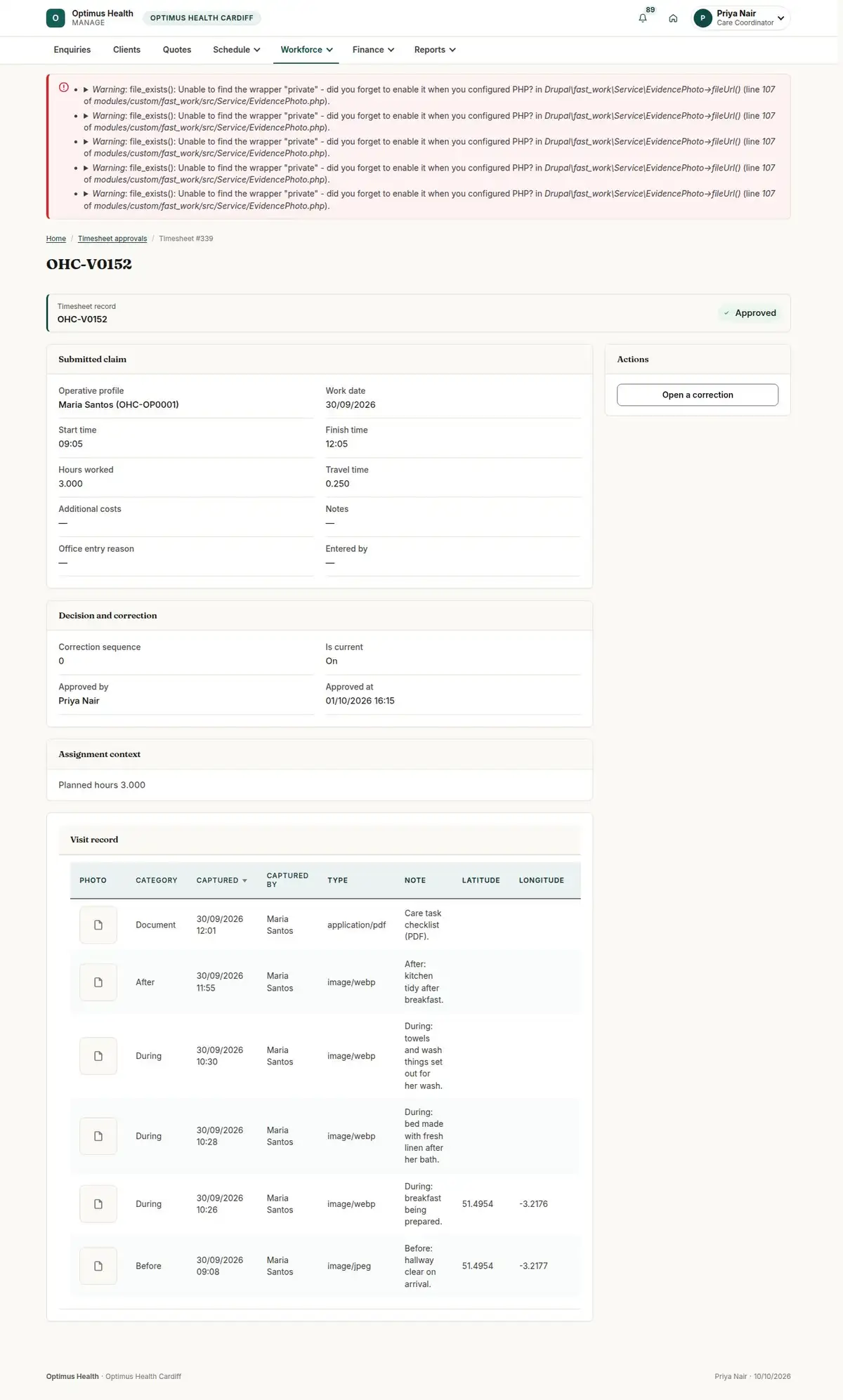Click the Note column header

[x=415, y=880]
